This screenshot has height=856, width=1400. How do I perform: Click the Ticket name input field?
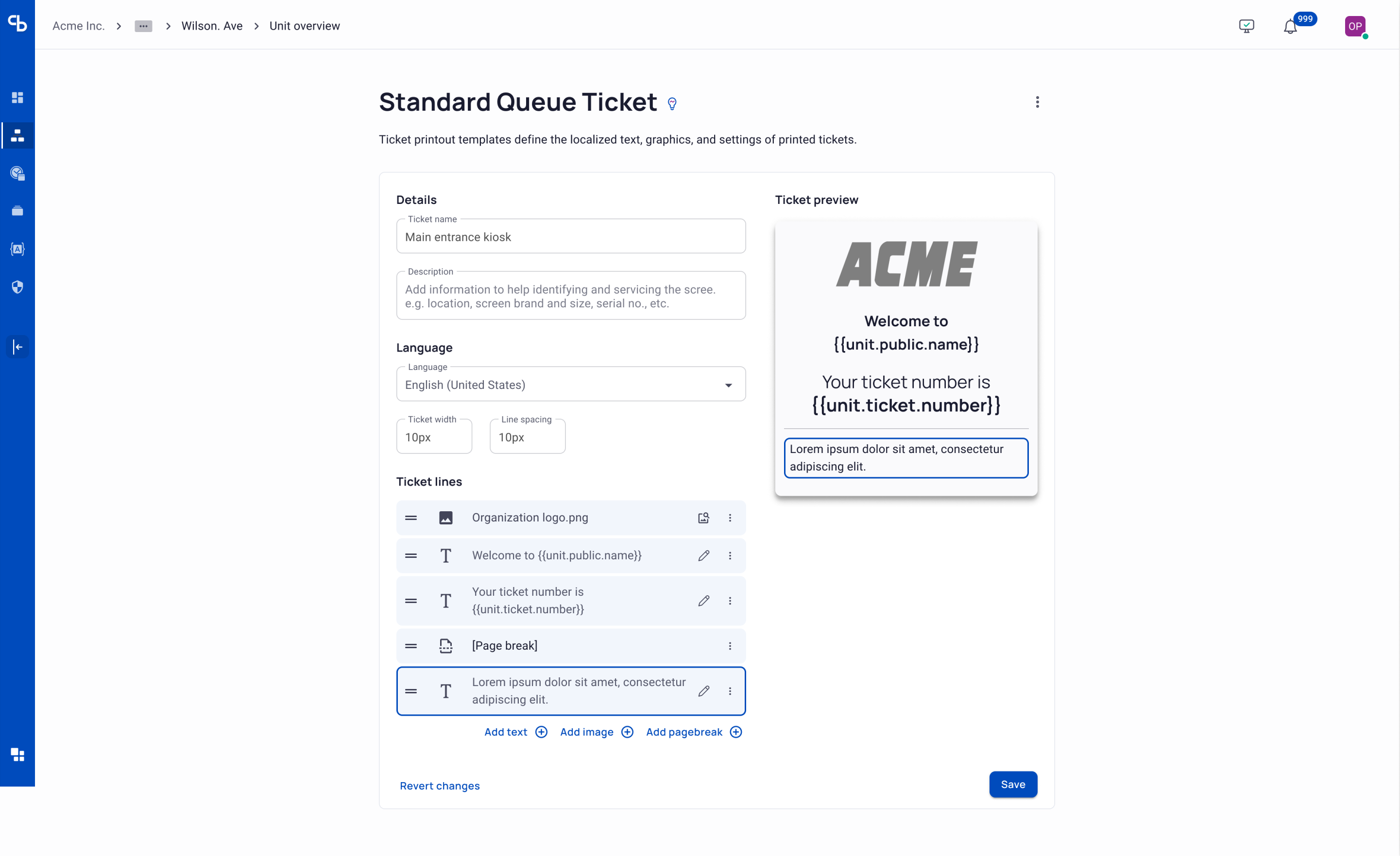click(570, 237)
